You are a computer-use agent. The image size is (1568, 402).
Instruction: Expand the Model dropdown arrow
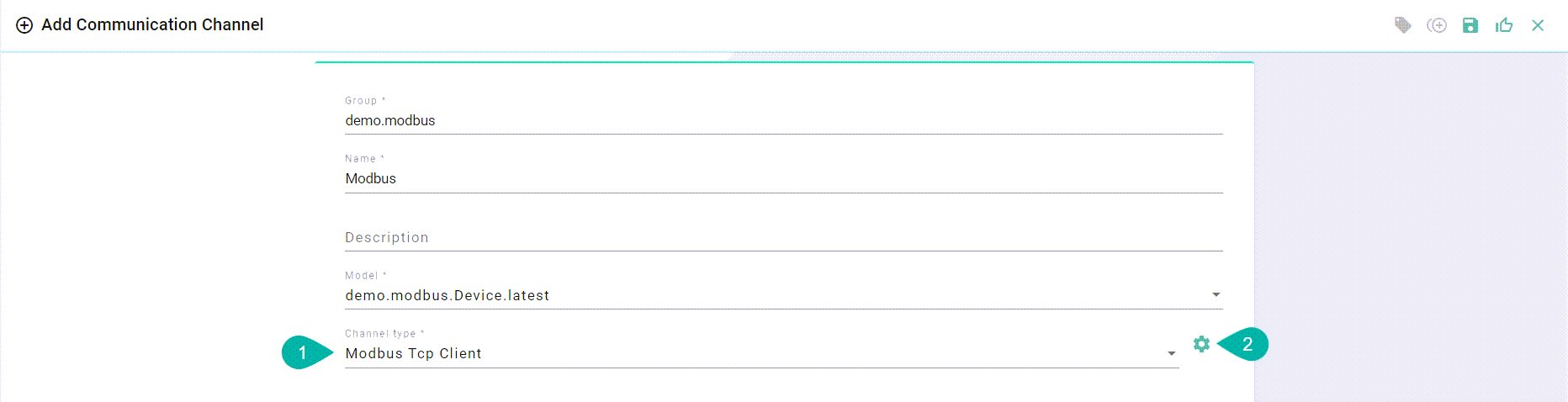pyautogui.click(x=1216, y=294)
